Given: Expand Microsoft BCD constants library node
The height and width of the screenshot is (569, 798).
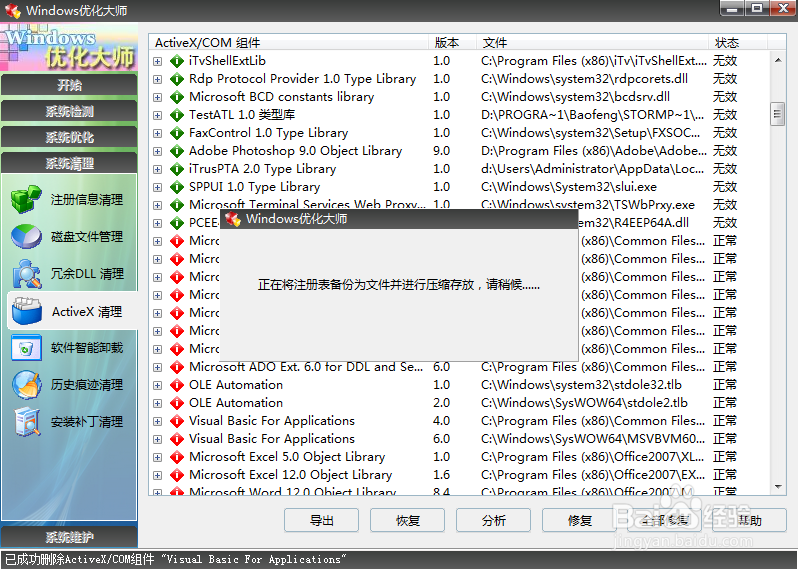Looking at the screenshot, I should 158,97.
